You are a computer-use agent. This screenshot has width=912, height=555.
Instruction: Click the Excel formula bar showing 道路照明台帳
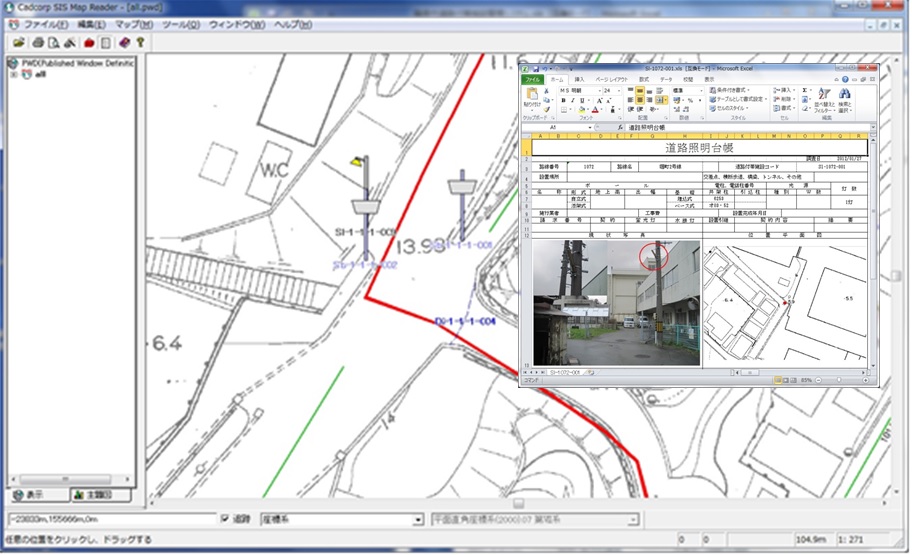(x=747, y=127)
